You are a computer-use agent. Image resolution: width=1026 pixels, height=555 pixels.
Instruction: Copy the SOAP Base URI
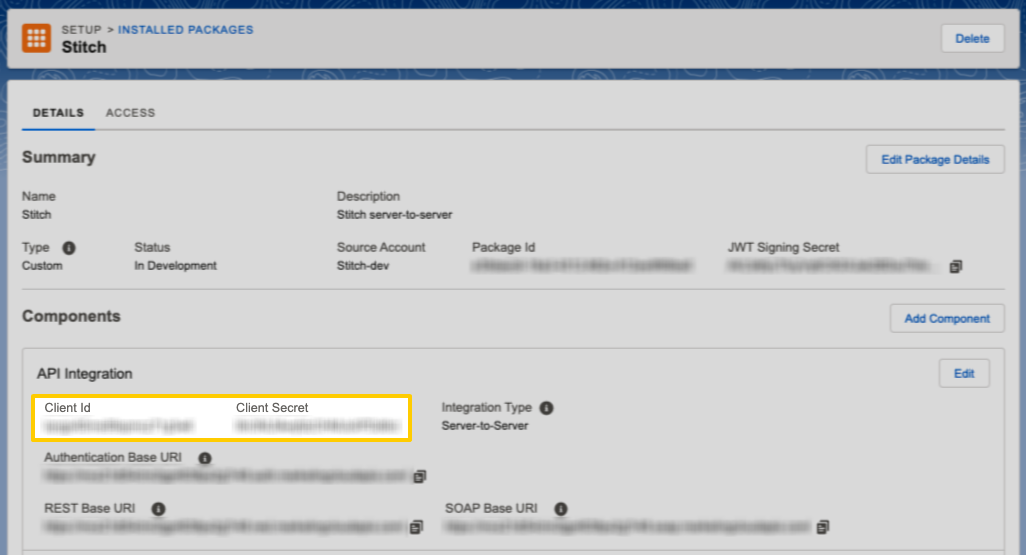[x=823, y=527]
